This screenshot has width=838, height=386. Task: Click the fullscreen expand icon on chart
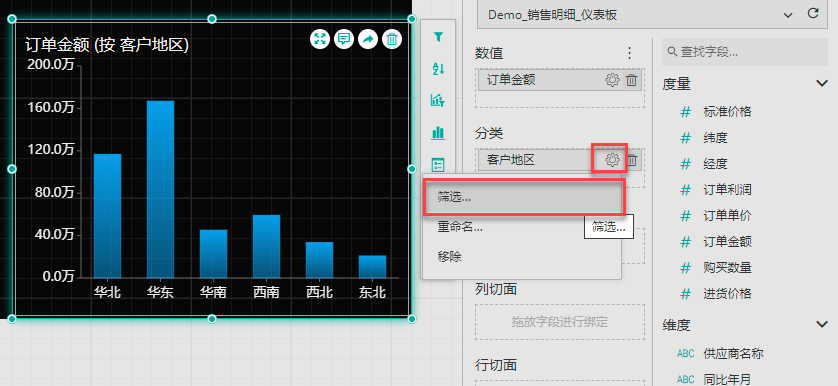(x=320, y=38)
